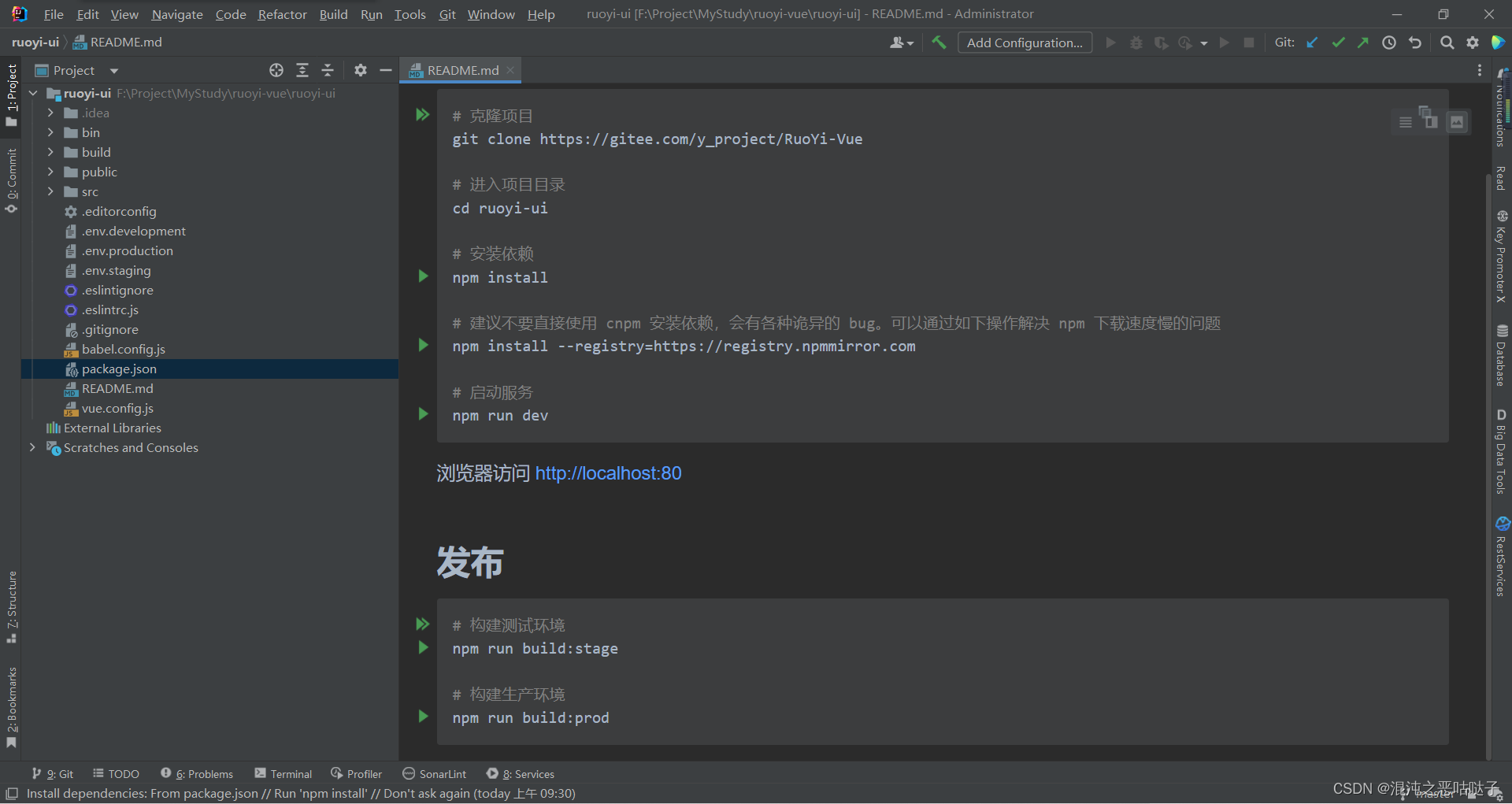Open the Tools menu
This screenshot has height=804, width=1512.
click(x=409, y=14)
